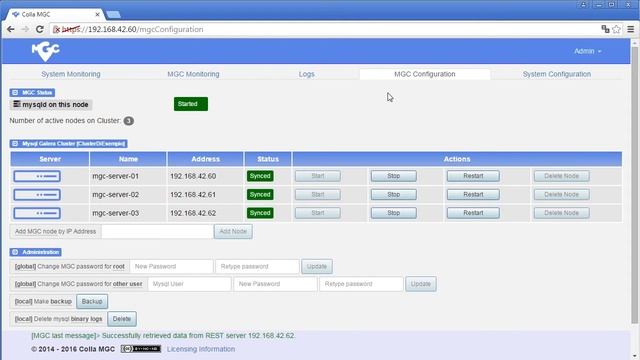Focus the Add MGC node IP field
Viewport: 640px width, 360px height.
pos(158,231)
